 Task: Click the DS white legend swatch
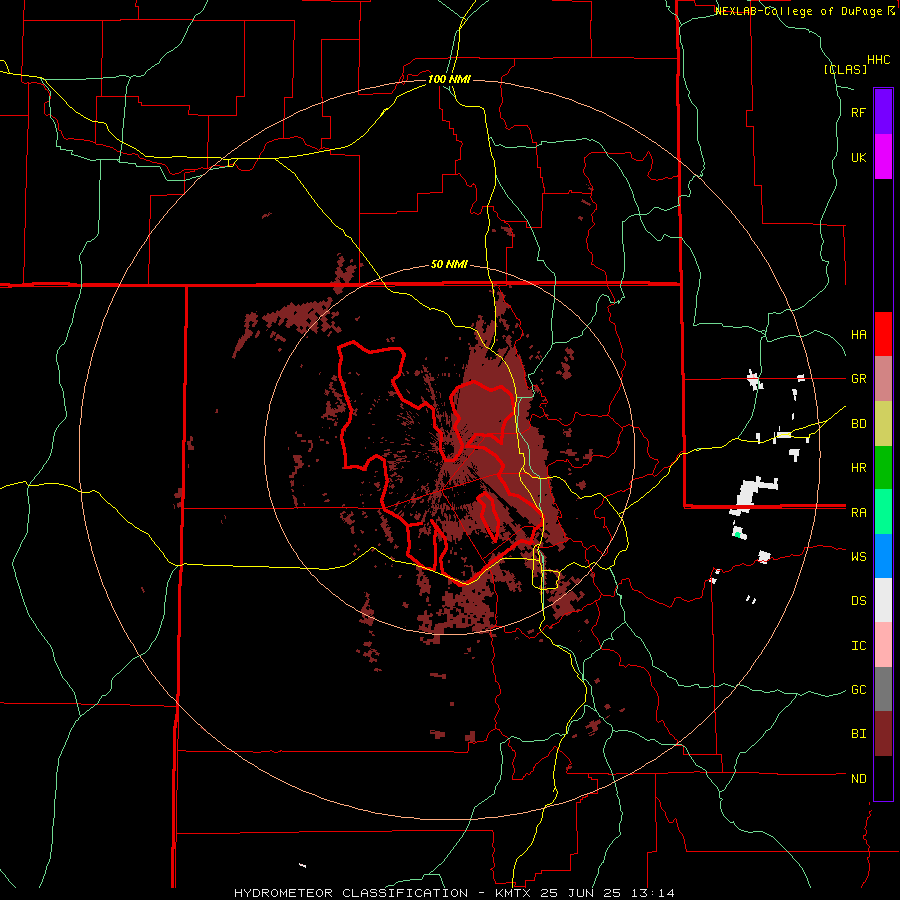click(x=883, y=600)
